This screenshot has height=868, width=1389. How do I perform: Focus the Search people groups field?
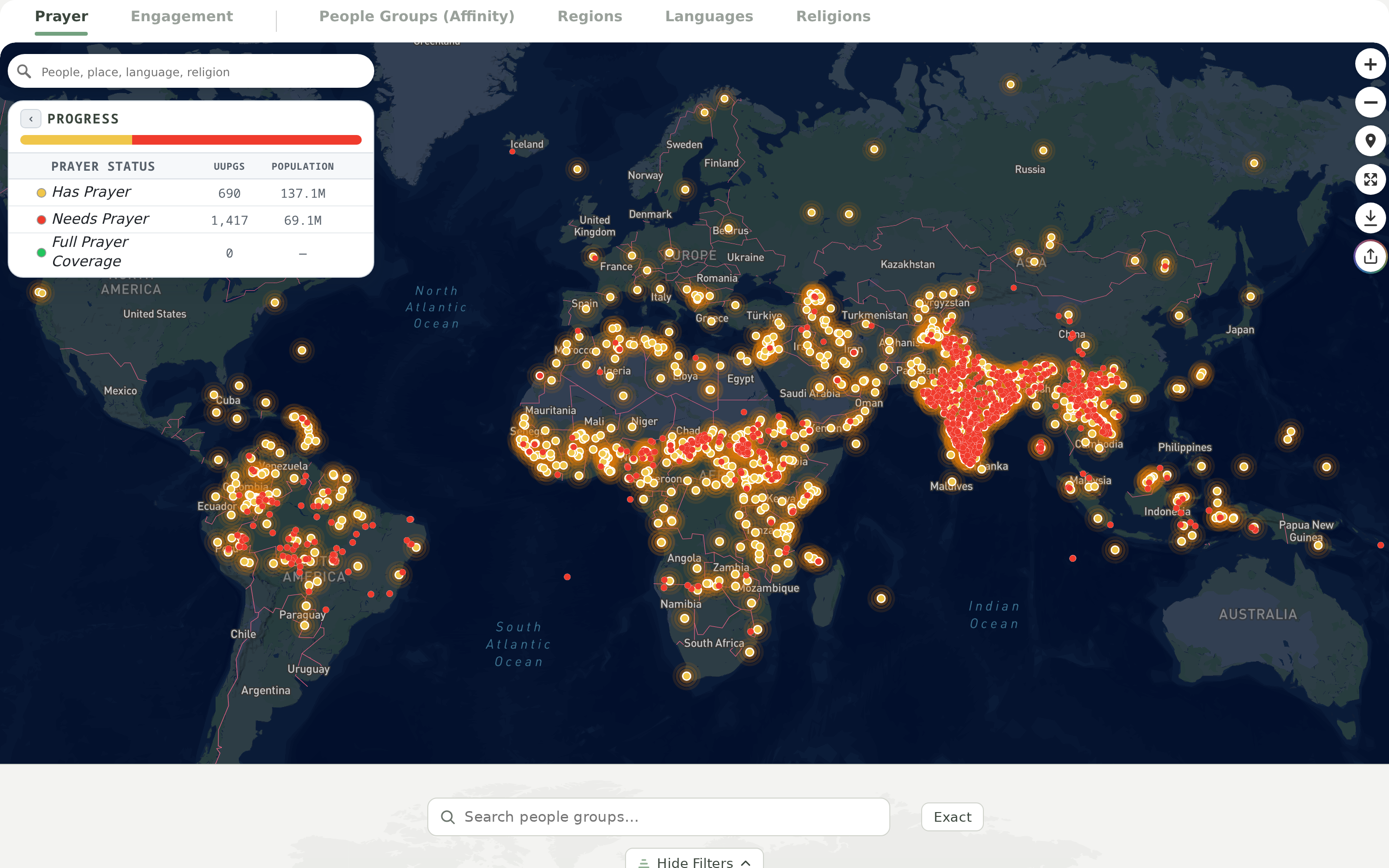click(658, 817)
